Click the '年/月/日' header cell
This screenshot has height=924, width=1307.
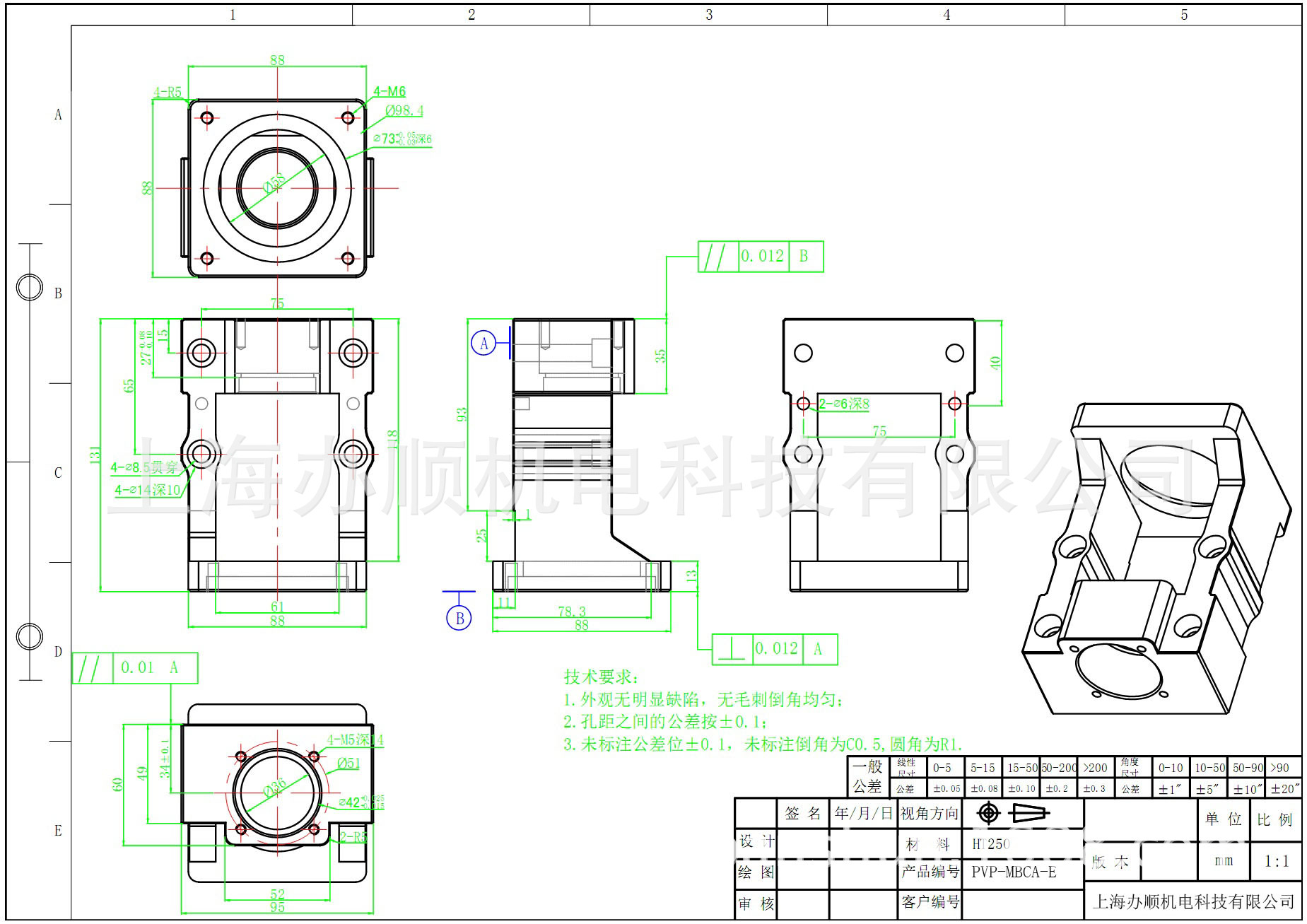pyautogui.click(x=864, y=814)
